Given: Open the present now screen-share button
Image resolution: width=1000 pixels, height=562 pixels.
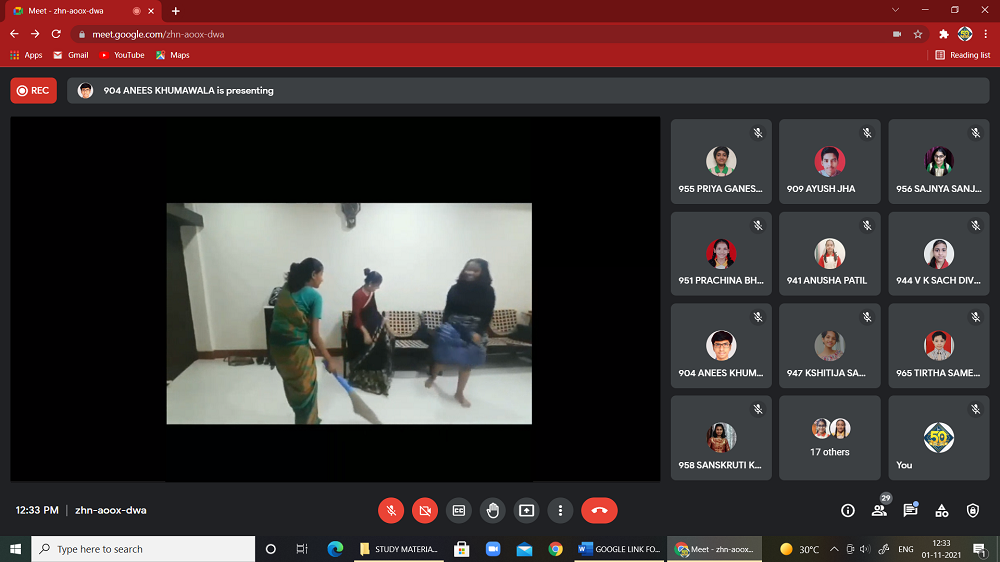Looking at the screenshot, I should [526, 510].
